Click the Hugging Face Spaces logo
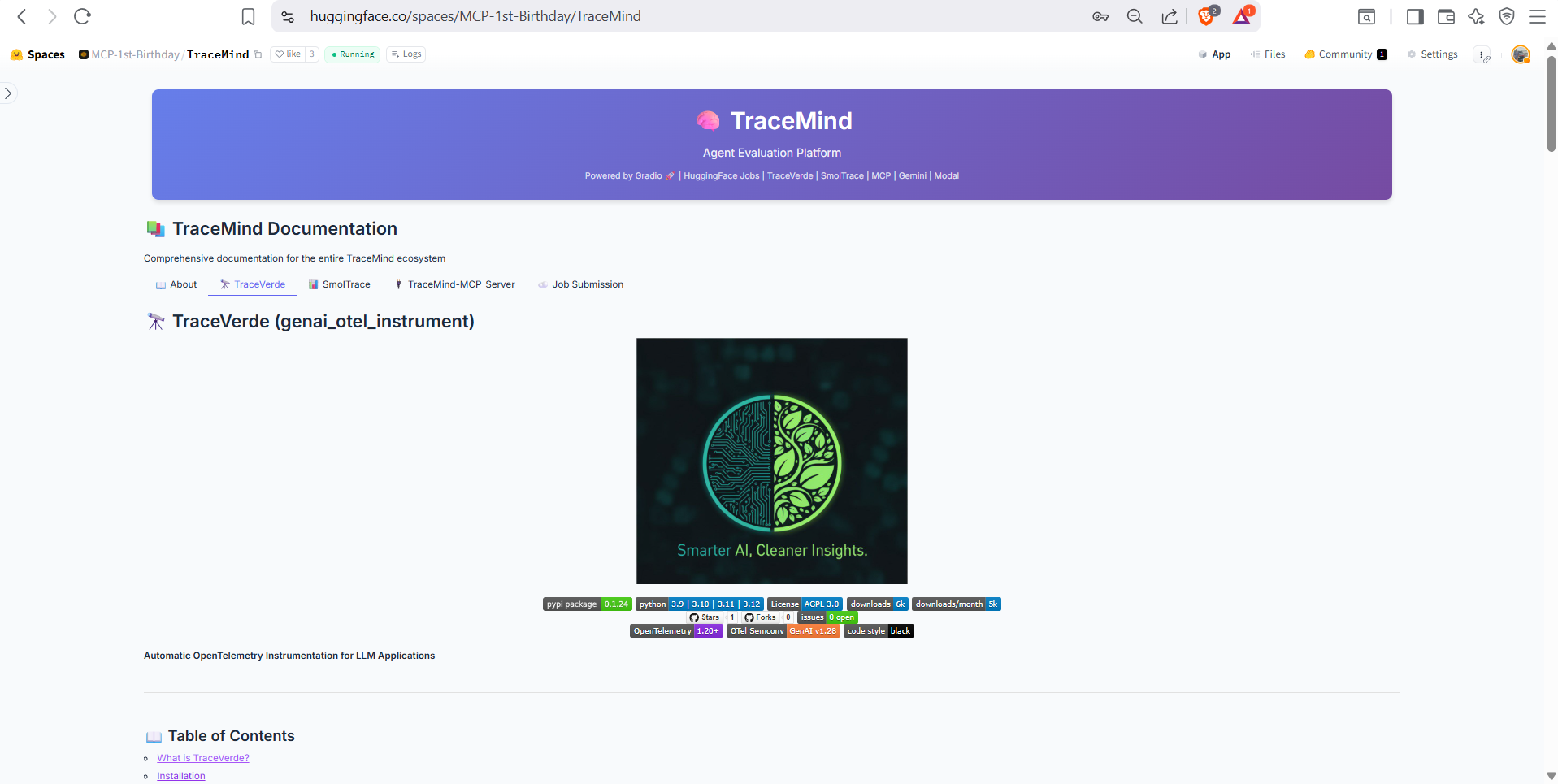 pyautogui.click(x=37, y=54)
